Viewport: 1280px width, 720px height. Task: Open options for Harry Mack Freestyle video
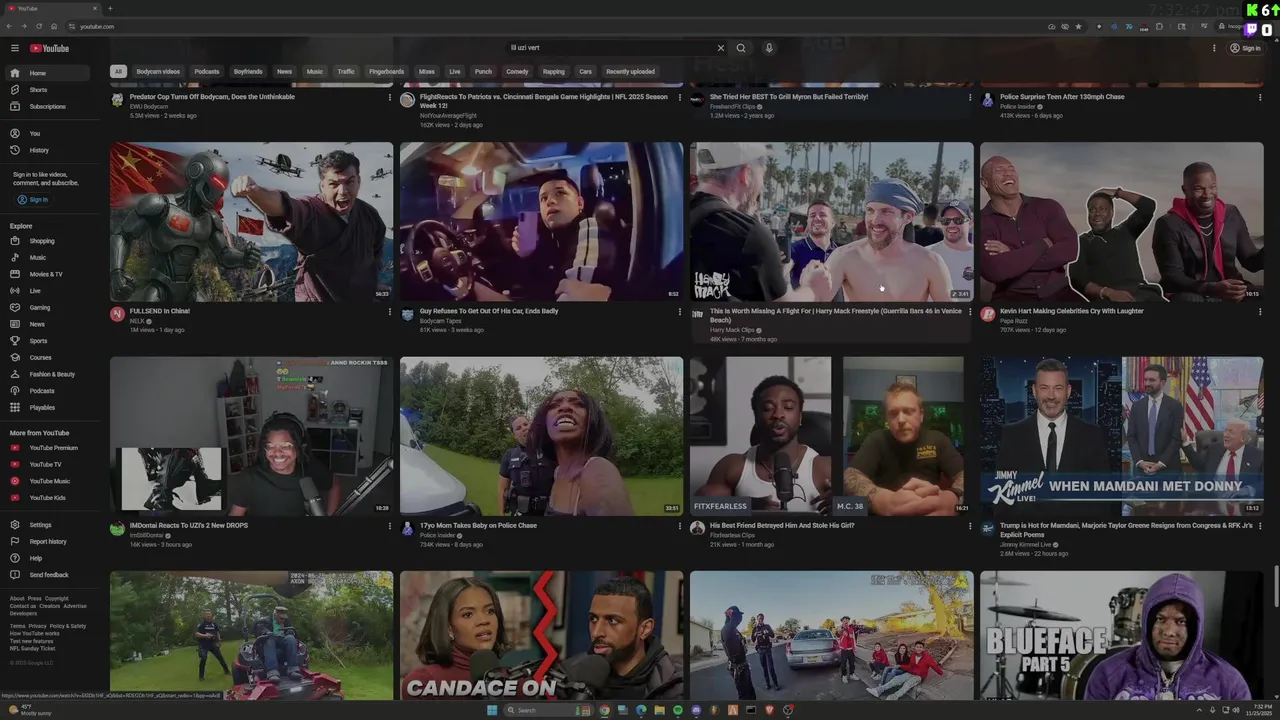[970, 312]
